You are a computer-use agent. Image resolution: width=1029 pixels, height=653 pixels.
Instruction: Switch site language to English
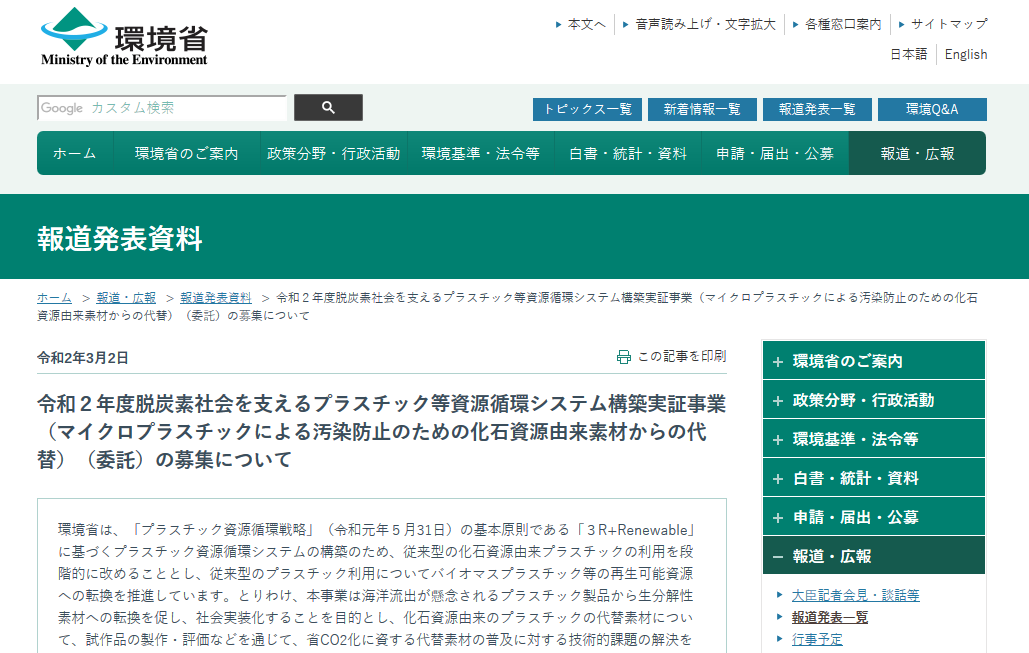point(964,54)
